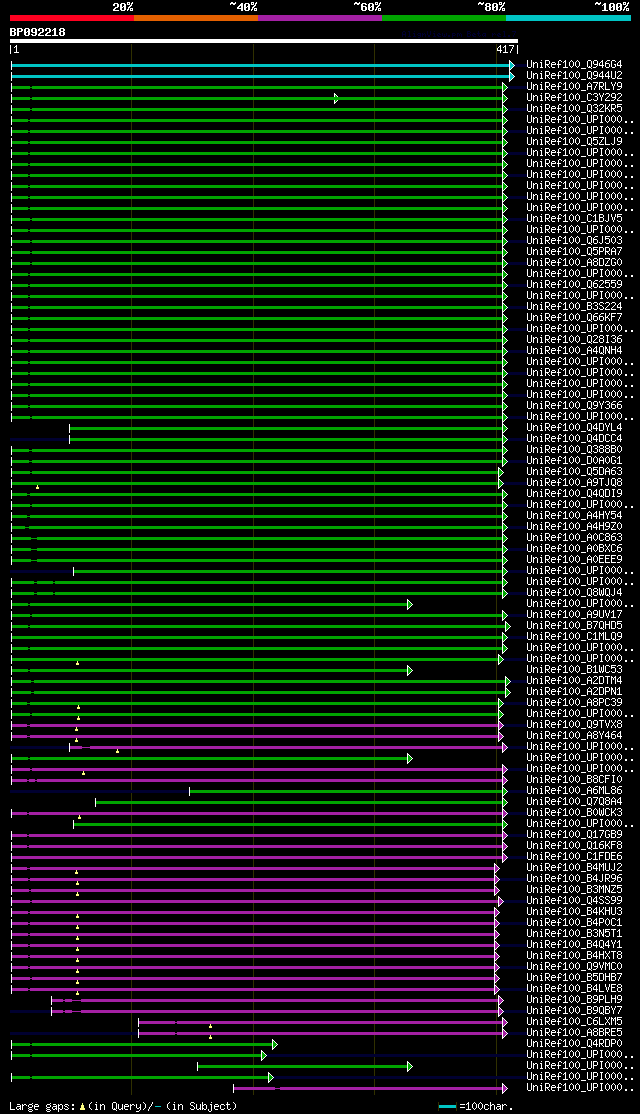Click hit label UniRef100_B4Q4Y1
Viewport: 640px width, 1114px height.
point(575,944)
